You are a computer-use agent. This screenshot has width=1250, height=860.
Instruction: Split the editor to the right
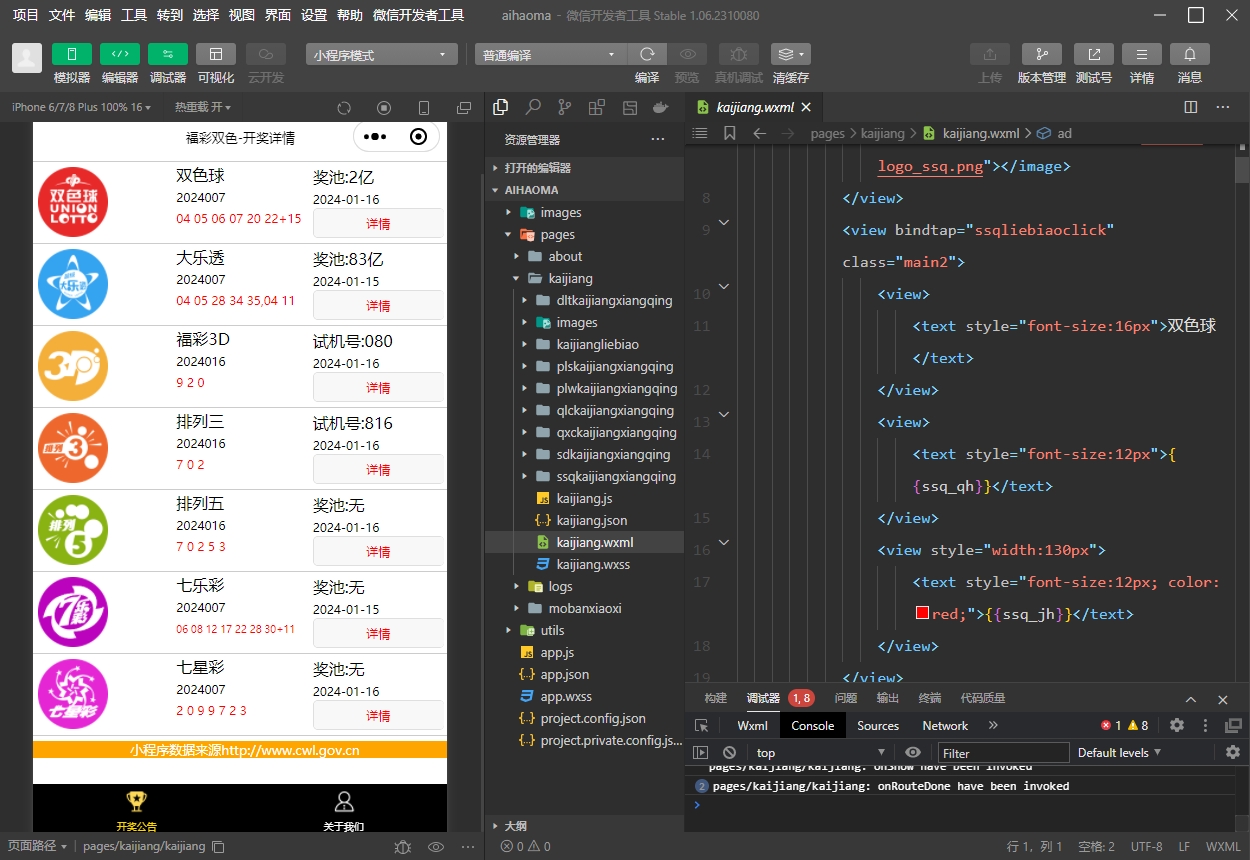click(1191, 107)
